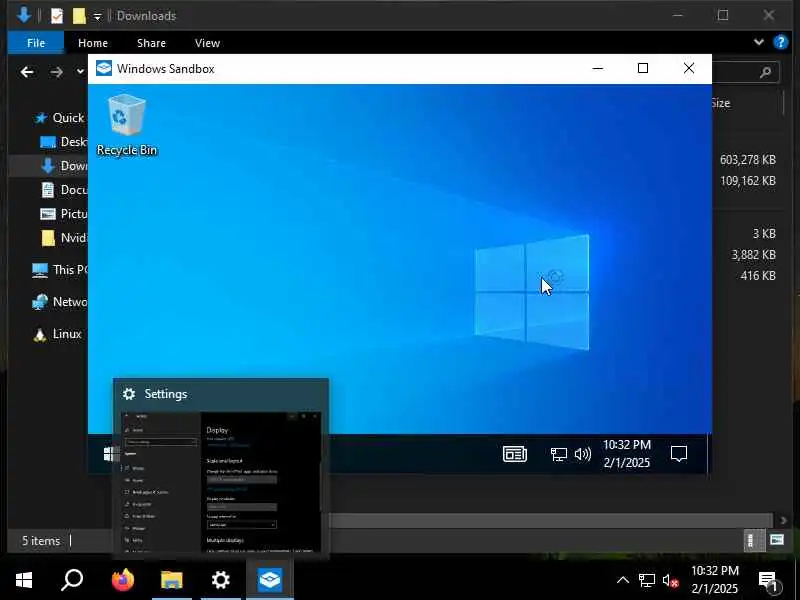The height and width of the screenshot is (600, 800).
Task: Open the Sandbox Start button
Action: pos(110,454)
